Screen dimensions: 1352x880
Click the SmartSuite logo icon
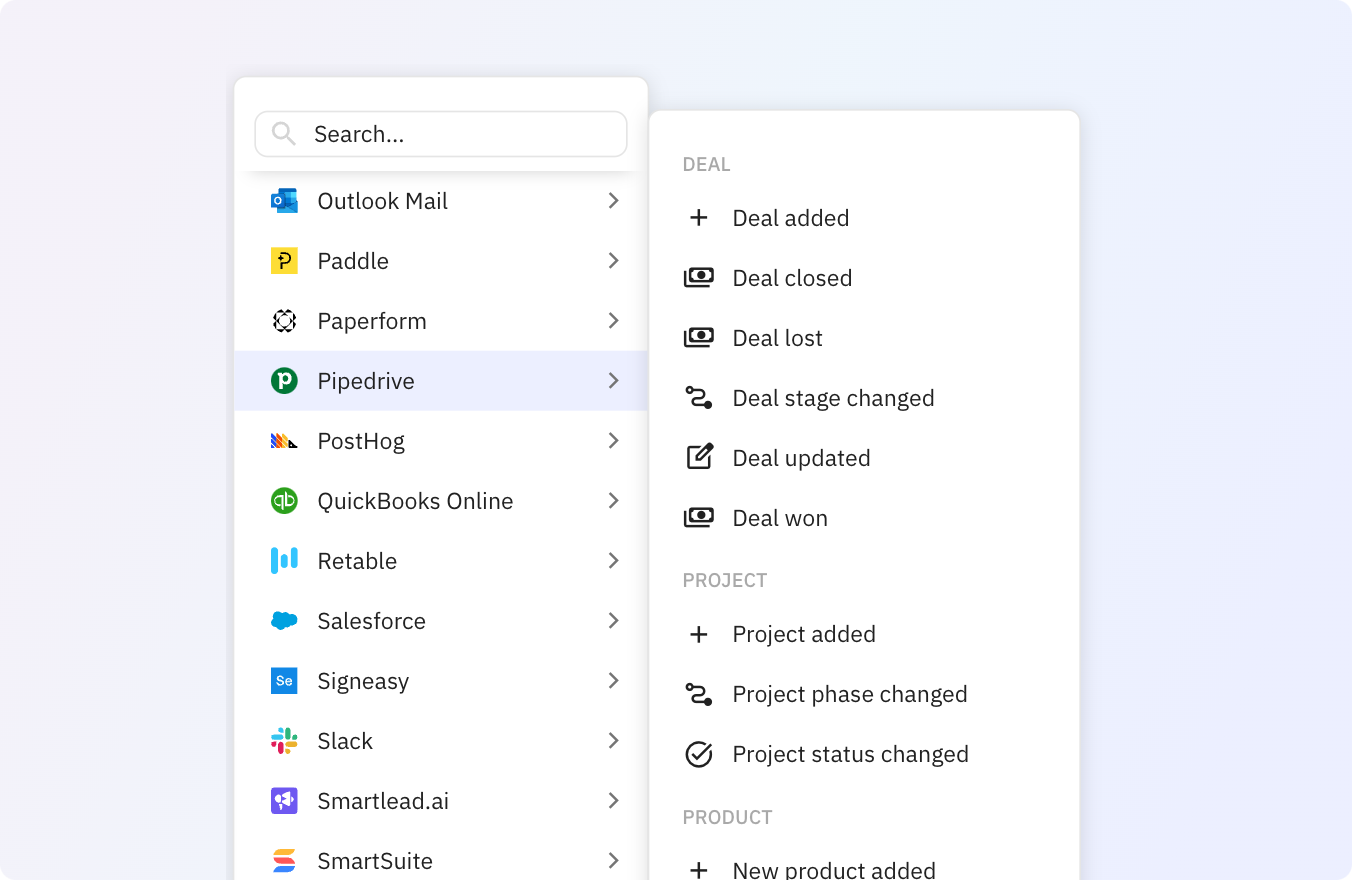284,861
